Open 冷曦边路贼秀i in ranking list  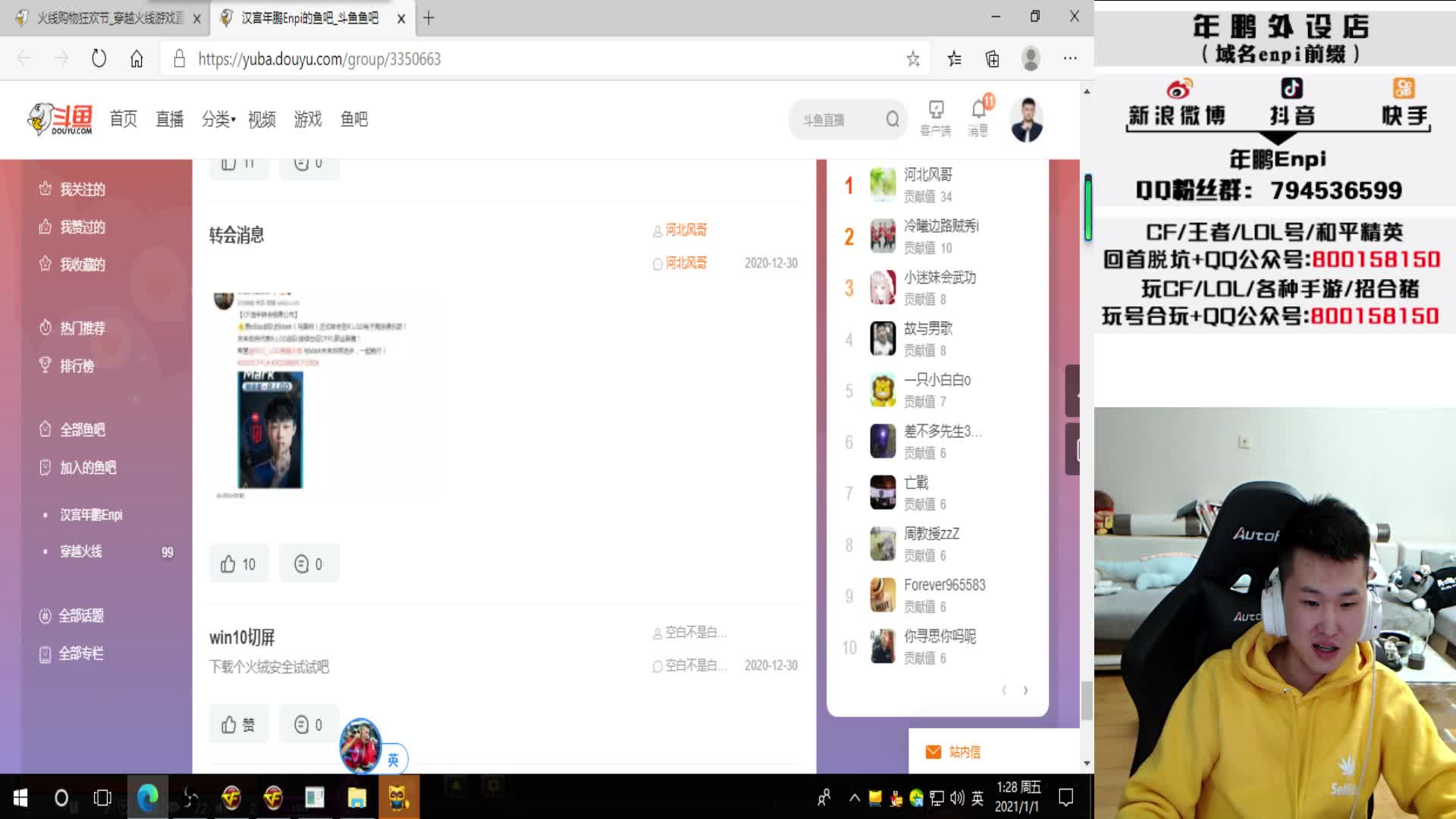click(x=941, y=226)
